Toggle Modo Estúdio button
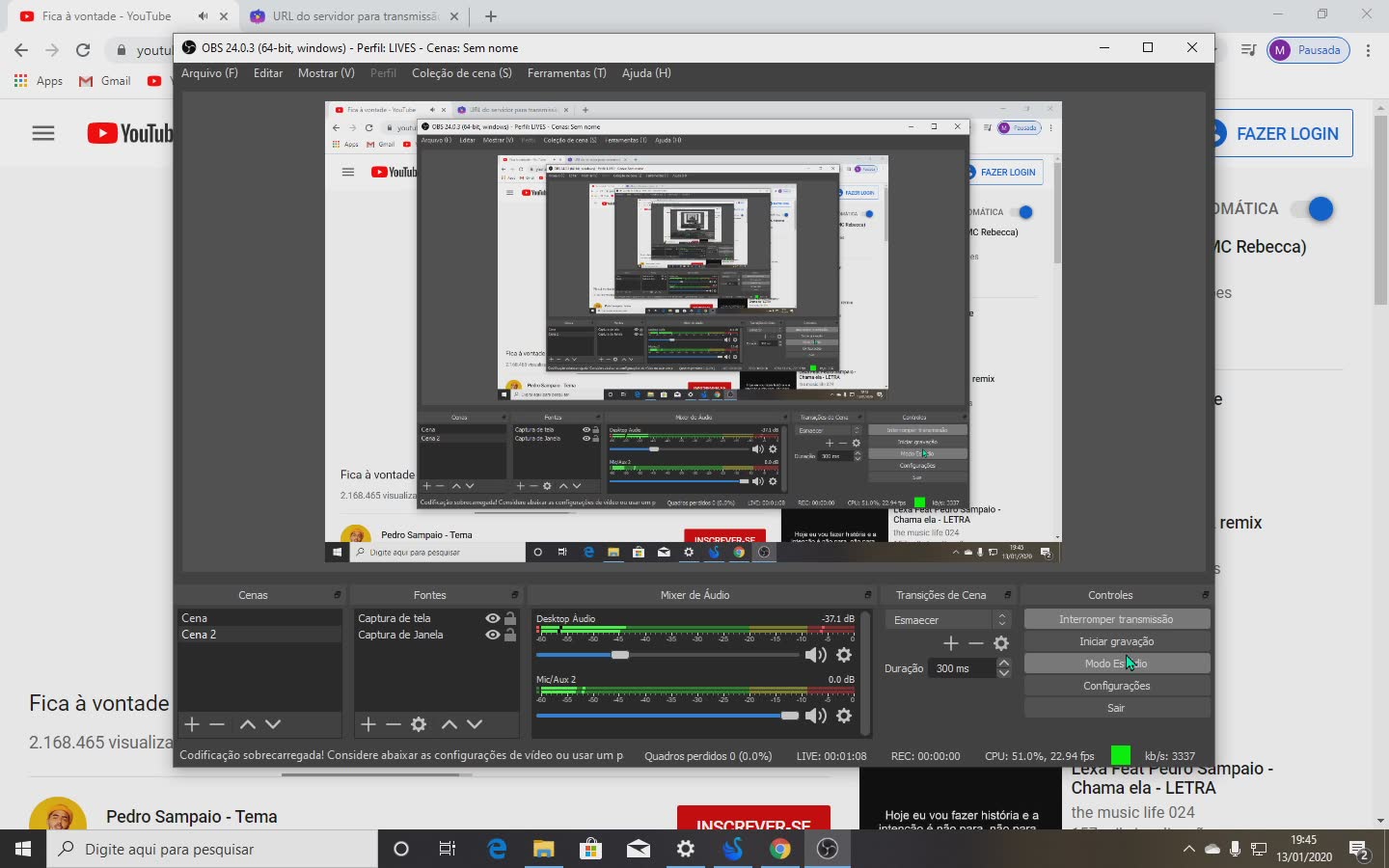This screenshot has width=1389, height=868. coord(1116,664)
